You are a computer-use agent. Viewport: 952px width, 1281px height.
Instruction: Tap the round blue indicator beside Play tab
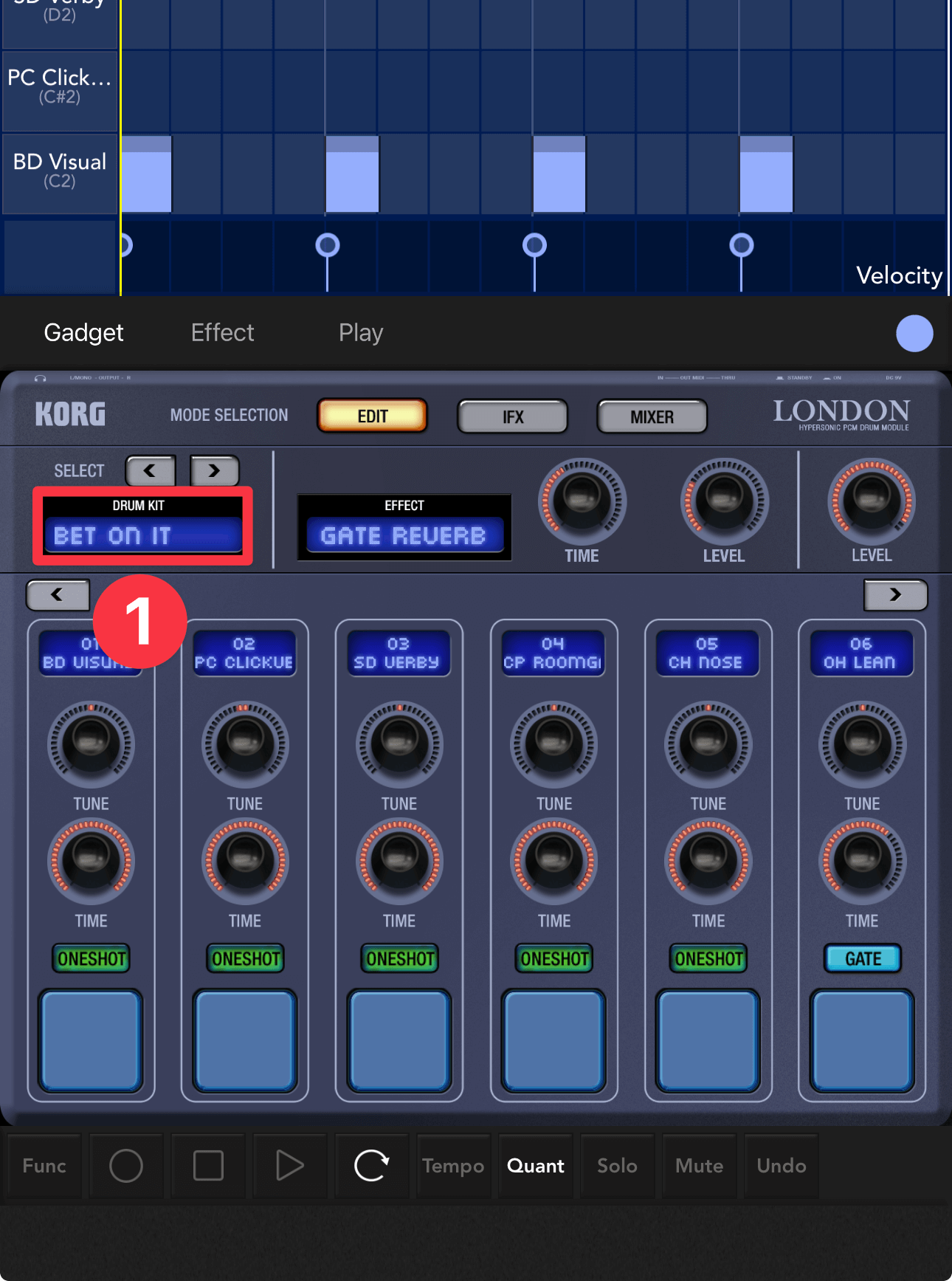[914, 333]
